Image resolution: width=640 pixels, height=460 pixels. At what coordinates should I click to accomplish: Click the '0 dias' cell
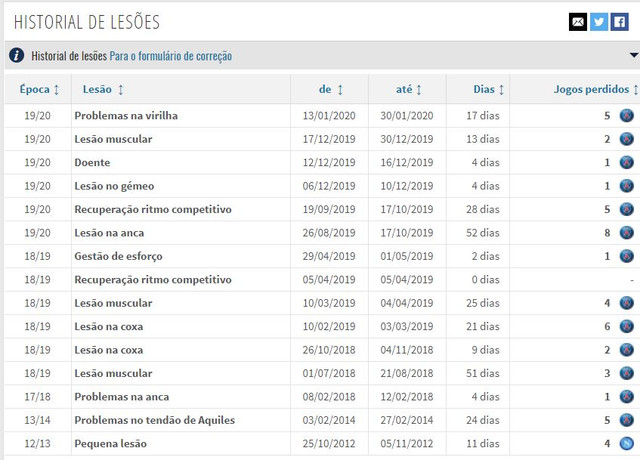point(486,280)
